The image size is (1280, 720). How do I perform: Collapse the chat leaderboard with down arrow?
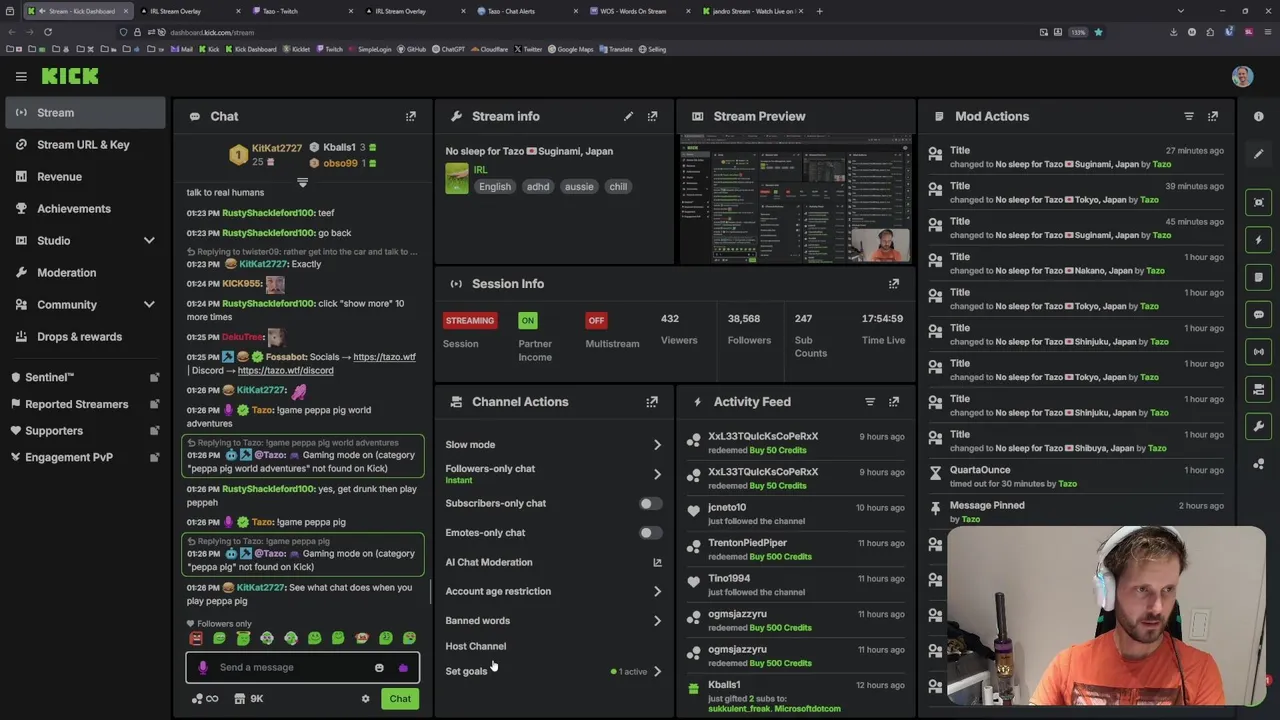click(x=302, y=183)
